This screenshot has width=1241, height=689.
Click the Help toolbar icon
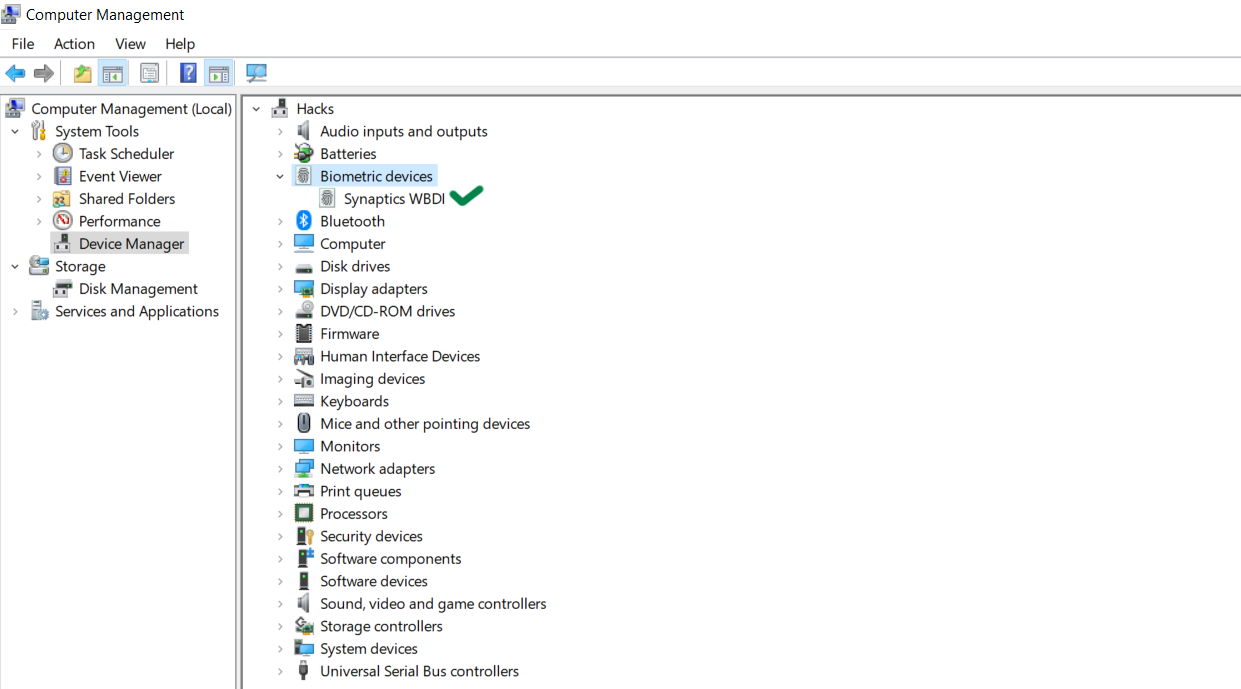click(187, 72)
